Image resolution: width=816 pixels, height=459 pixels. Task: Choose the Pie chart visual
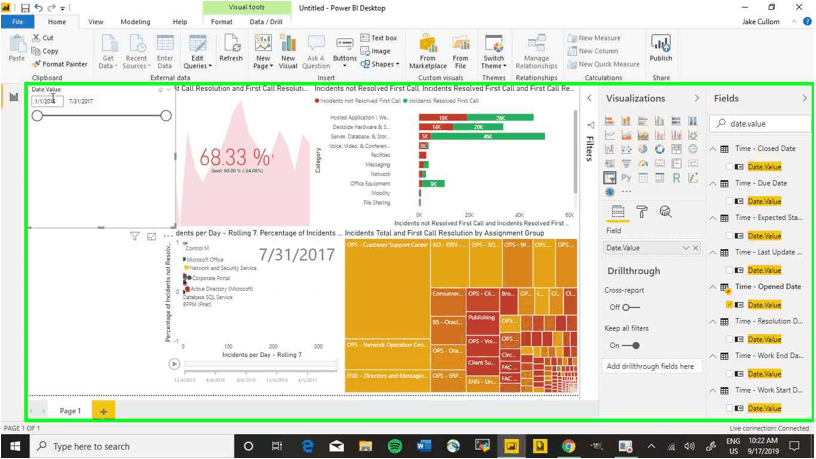coord(643,149)
